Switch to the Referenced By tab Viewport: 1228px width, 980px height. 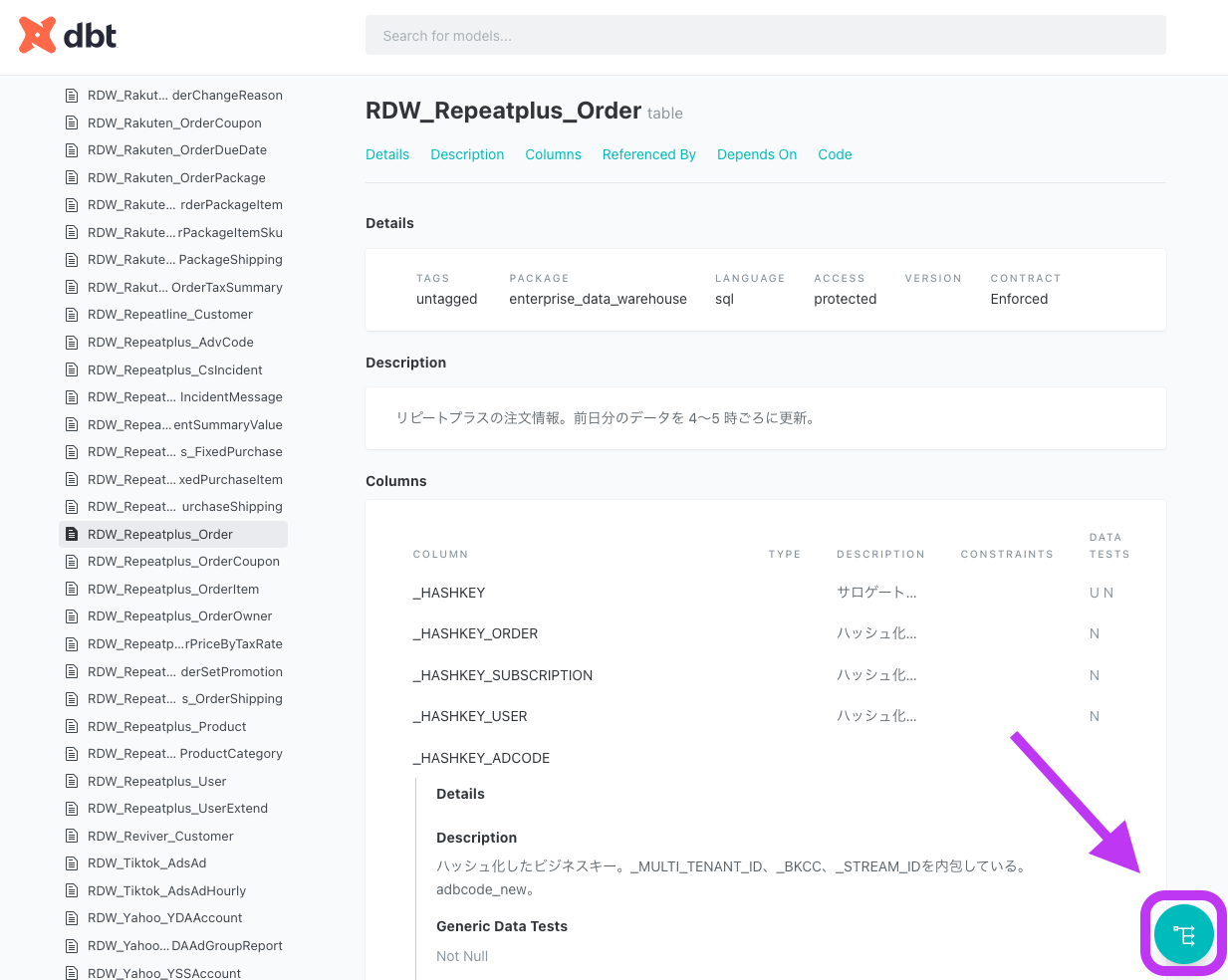[648, 154]
